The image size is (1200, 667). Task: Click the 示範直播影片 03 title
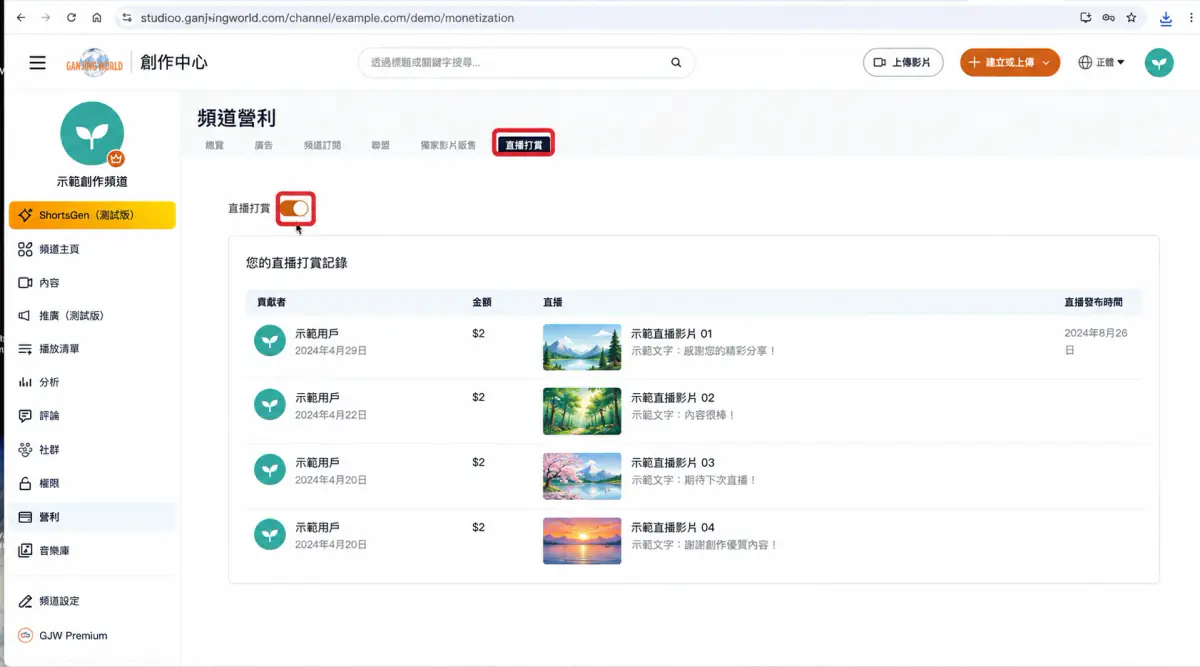tap(673, 463)
